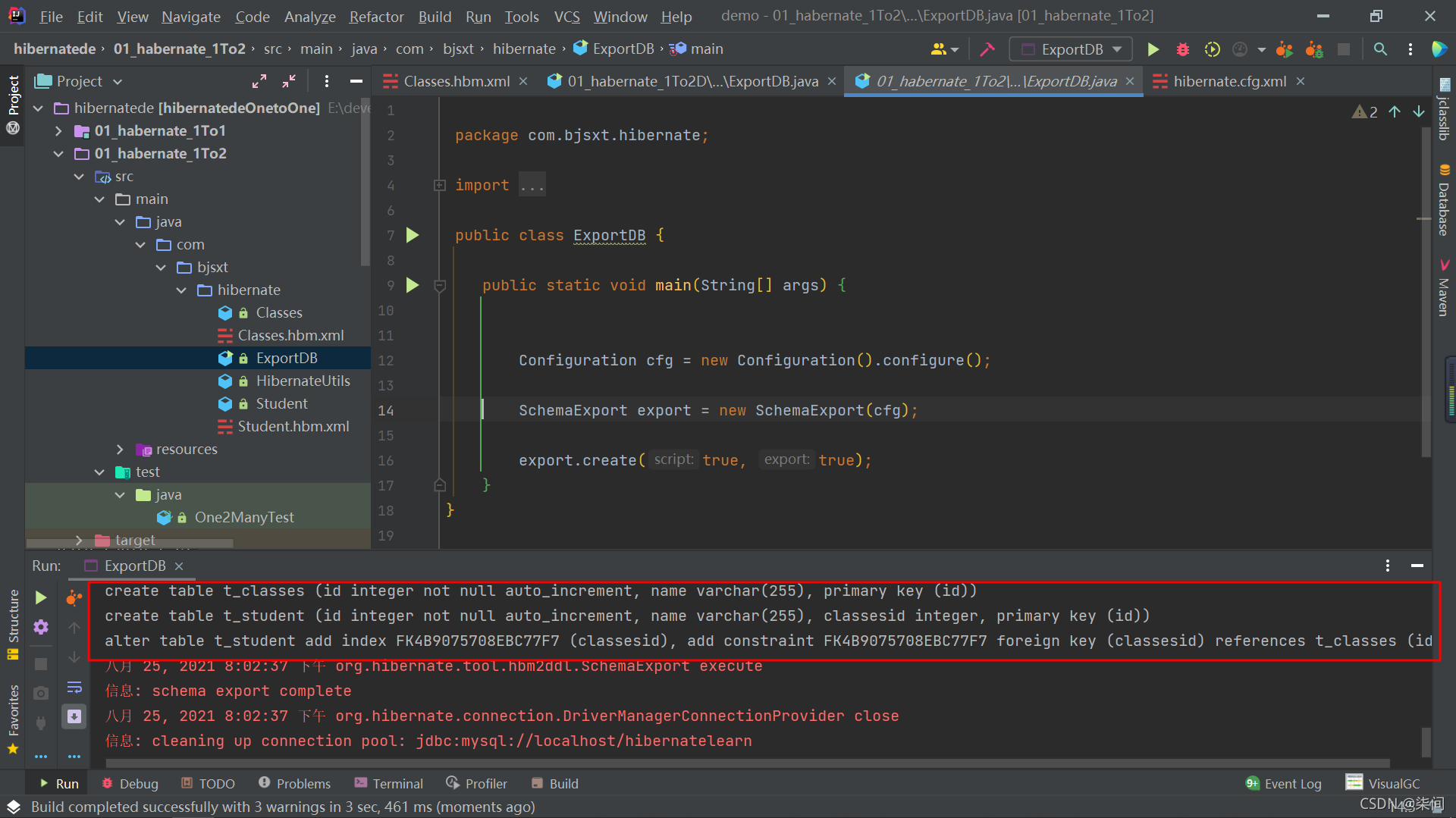This screenshot has width=1456, height=818.
Task: Hide the Project panel with minus icon
Action: click(356, 81)
